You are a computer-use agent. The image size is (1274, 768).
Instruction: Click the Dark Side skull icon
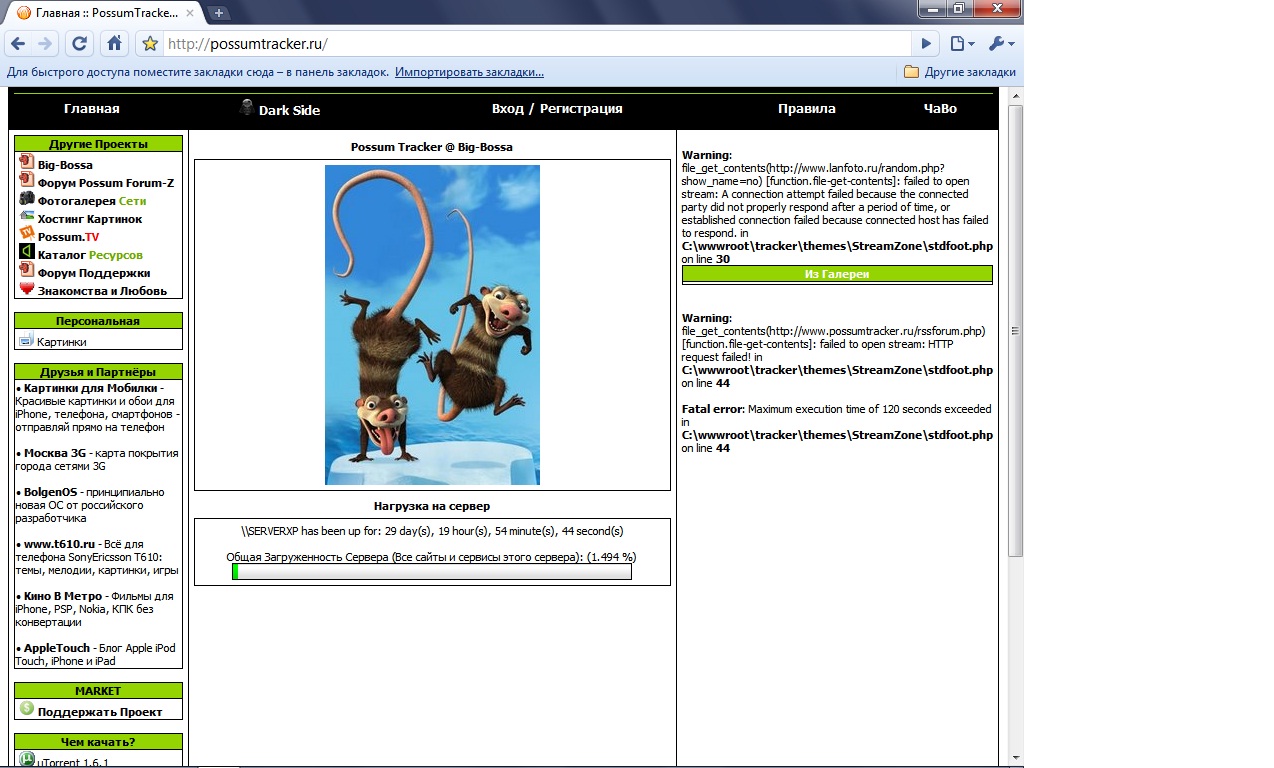tap(247, 107)
